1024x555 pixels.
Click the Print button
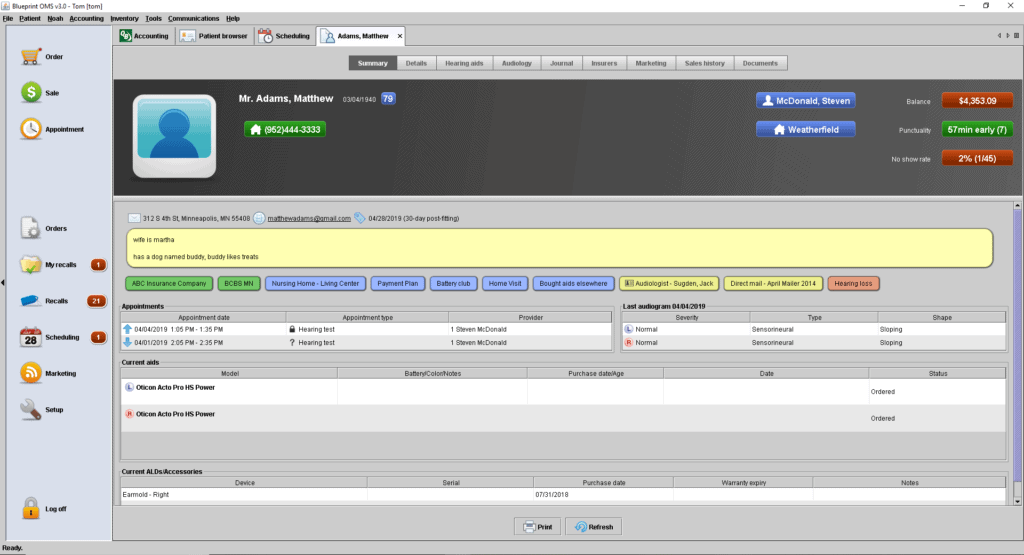coord(537,527)
